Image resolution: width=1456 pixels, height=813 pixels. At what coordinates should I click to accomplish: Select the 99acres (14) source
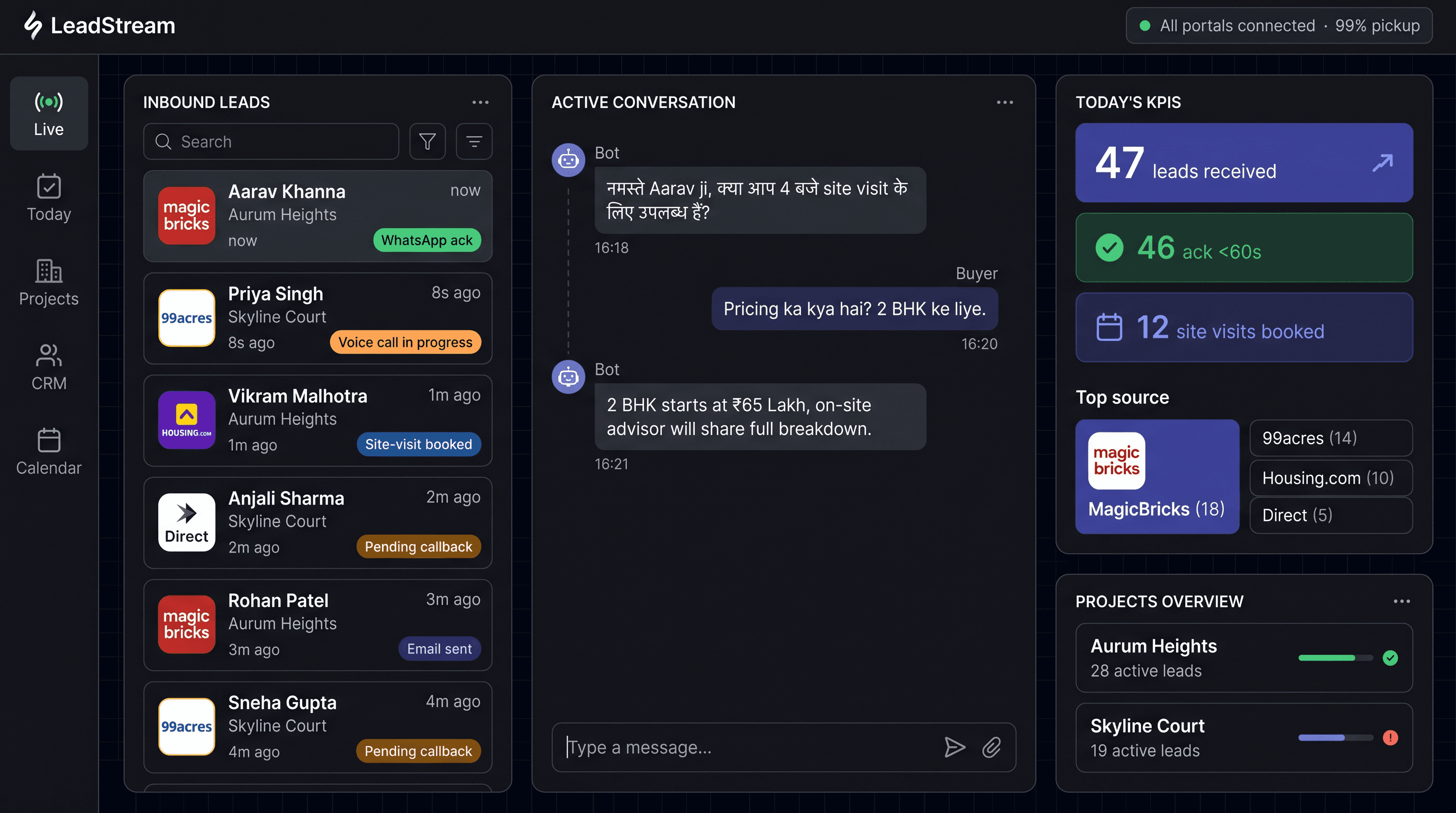pos(1331,438)
